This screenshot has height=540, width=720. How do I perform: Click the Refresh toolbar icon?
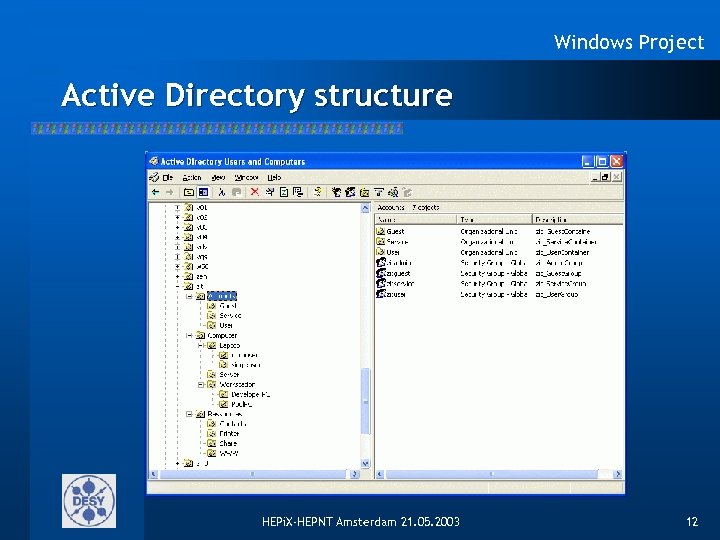pyautogui.click(x=284, y=192)
